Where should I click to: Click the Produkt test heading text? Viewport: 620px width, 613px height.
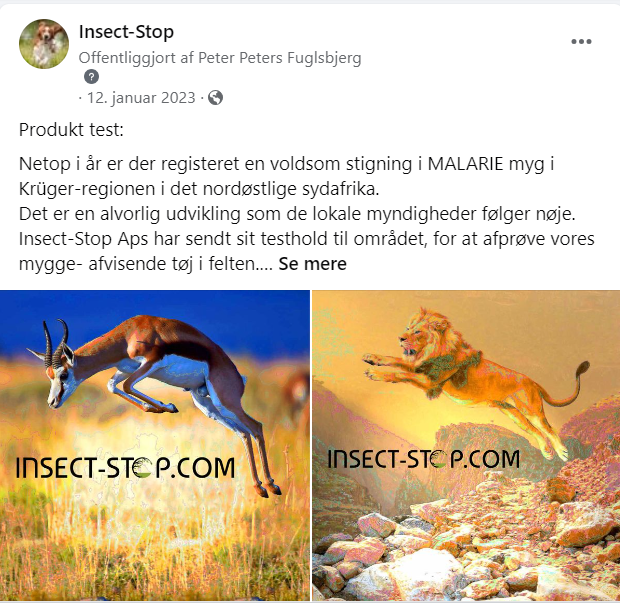71,130
